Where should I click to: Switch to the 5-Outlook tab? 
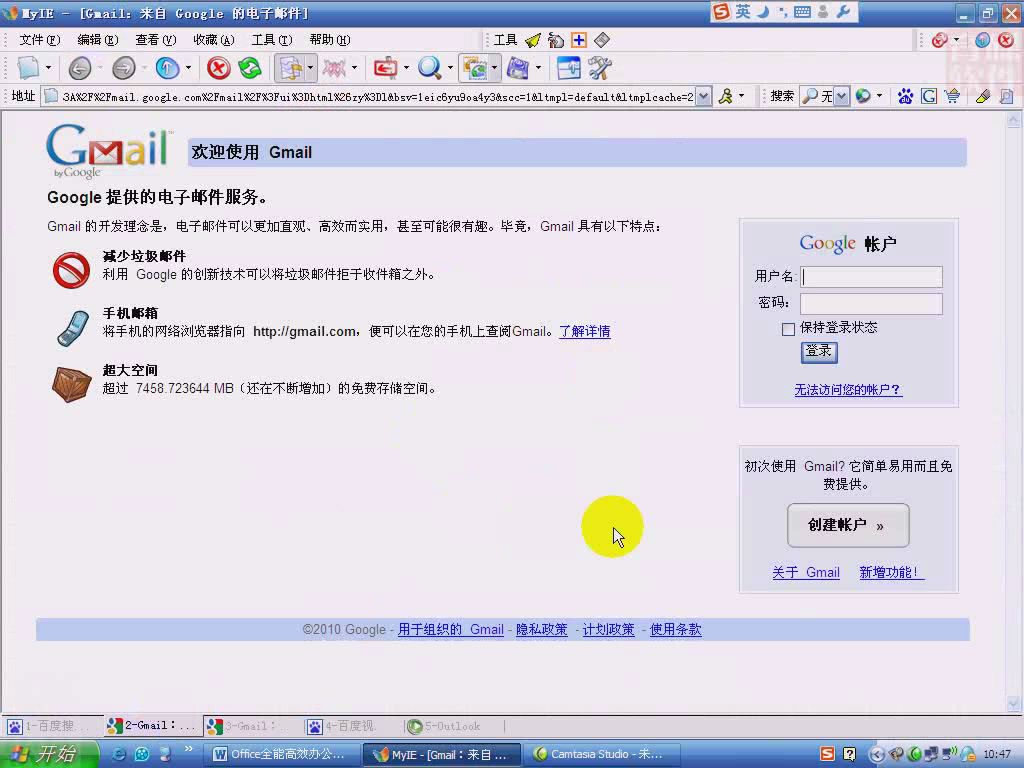click(x=452, y=726)
